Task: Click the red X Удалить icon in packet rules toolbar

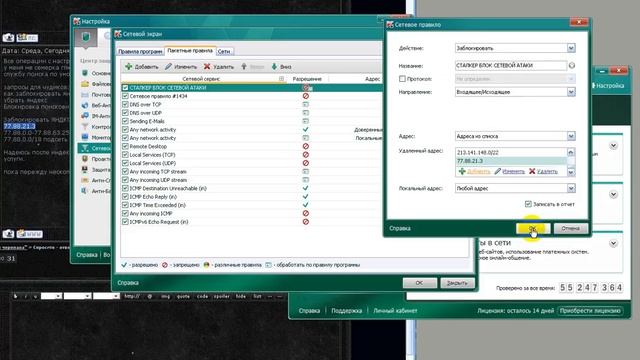Action: 207,67
